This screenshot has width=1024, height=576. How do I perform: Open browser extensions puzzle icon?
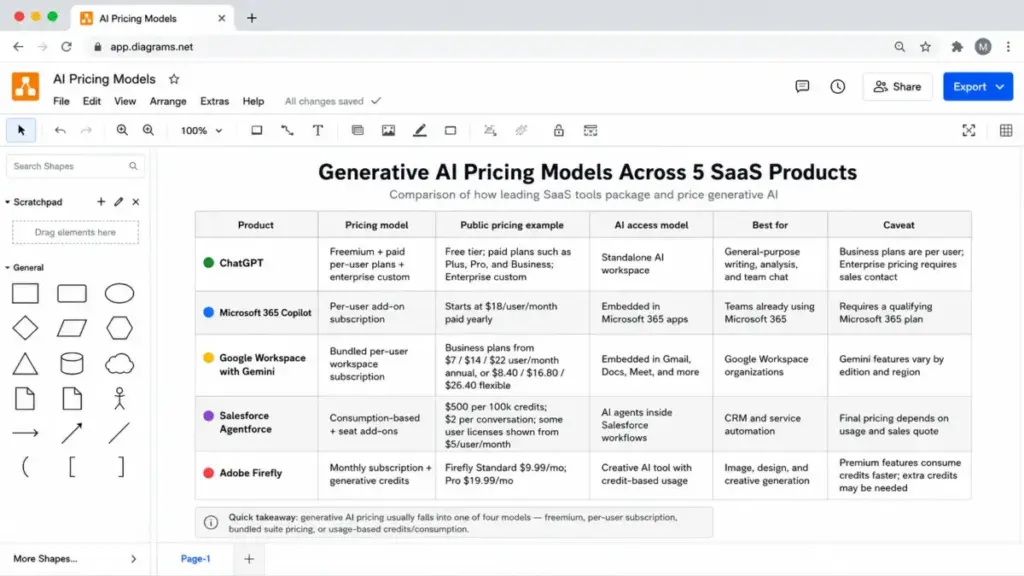[957, 47]
